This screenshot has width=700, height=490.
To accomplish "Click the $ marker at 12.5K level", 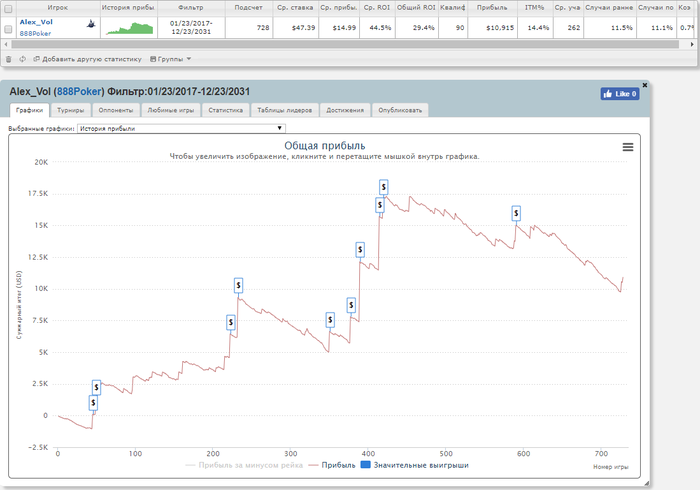I will pyautogui.click(x=360, y=249).
